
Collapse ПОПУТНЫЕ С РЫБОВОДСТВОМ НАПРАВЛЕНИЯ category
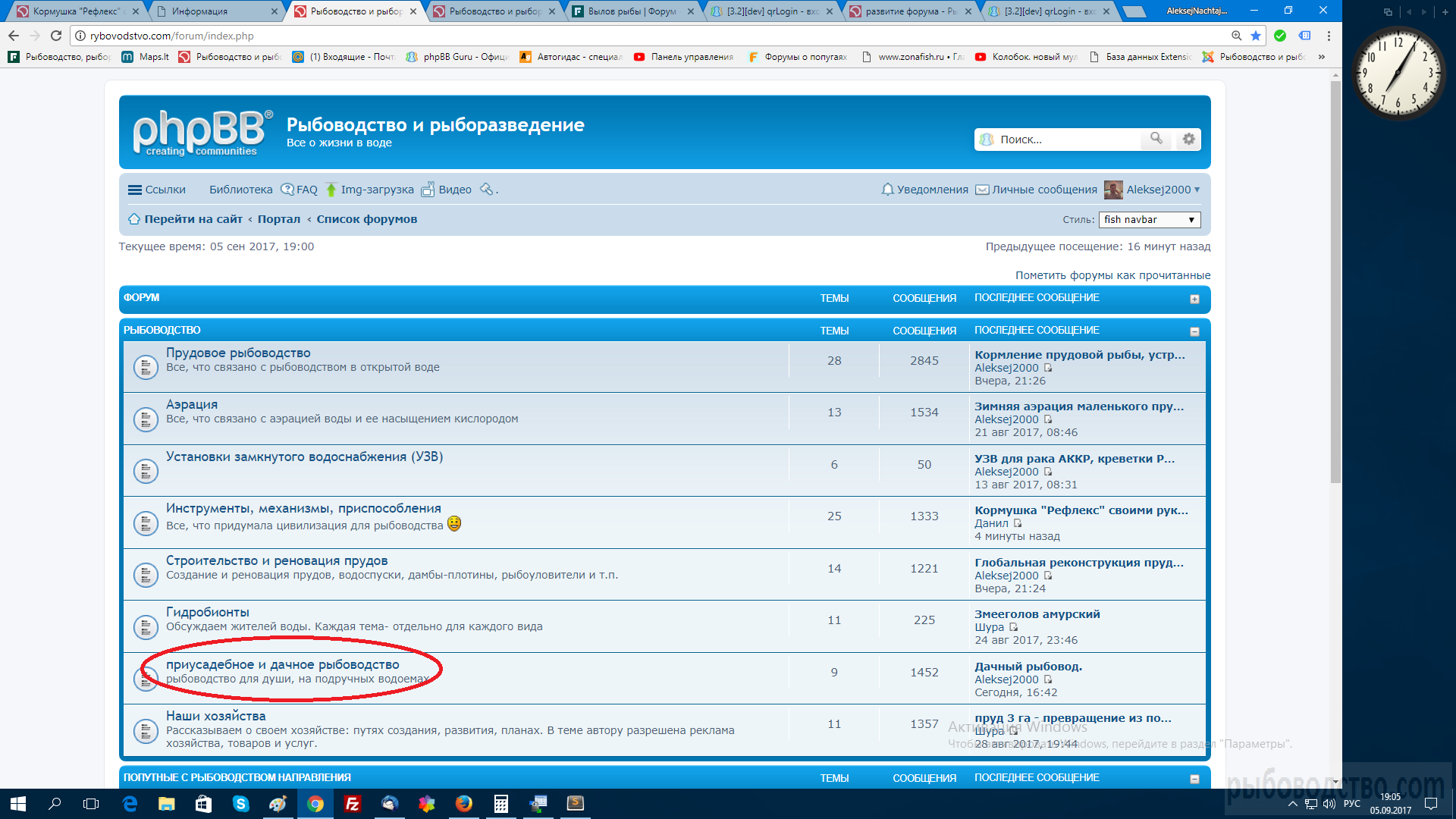(1194, 779)
